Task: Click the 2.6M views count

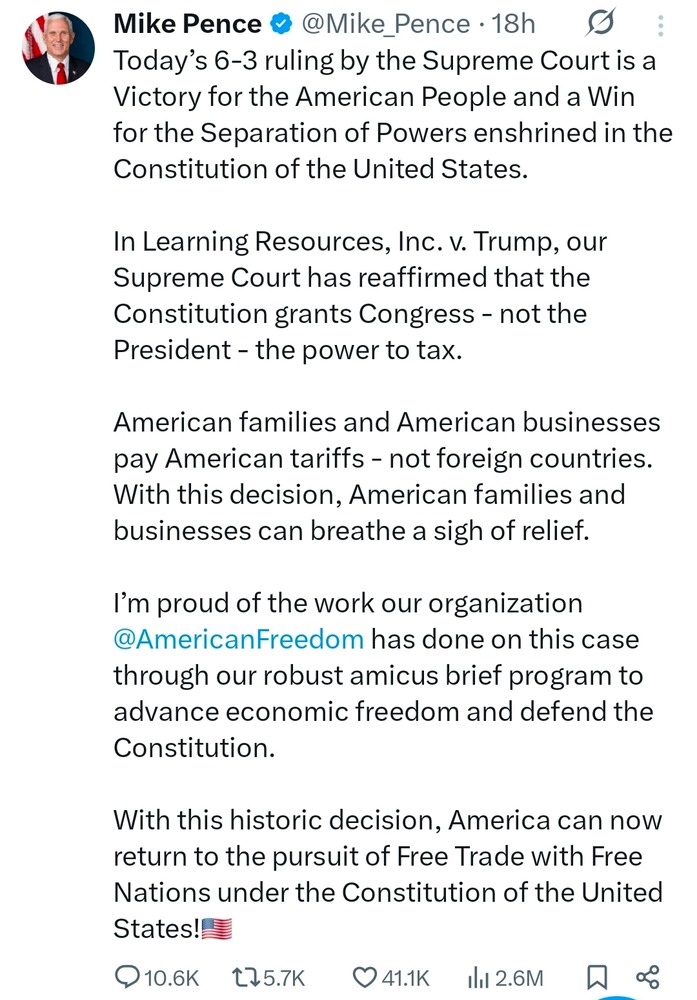Action: (x=519, y=976)
